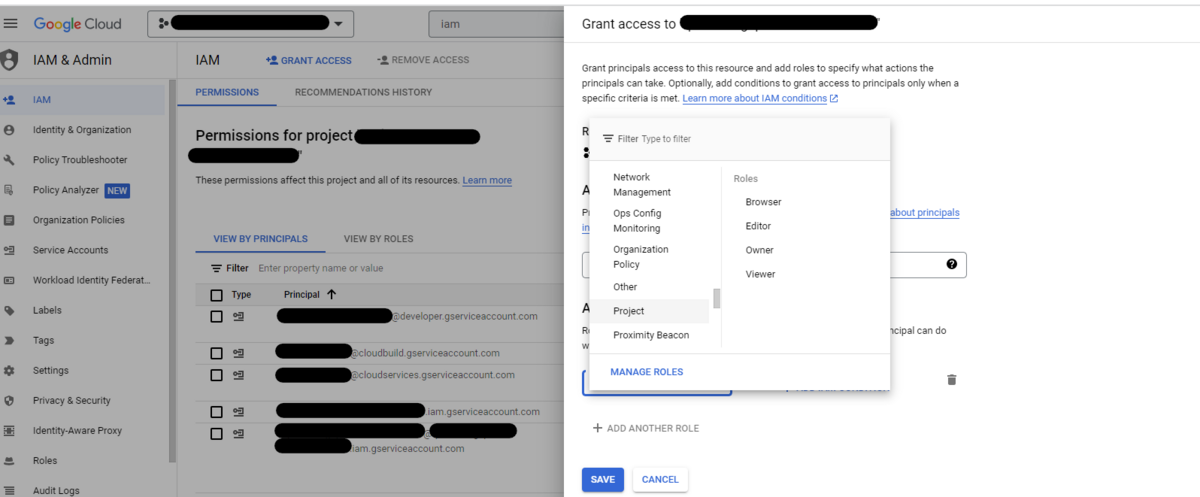
Task: Select Network Management role category
Action: tap(649, 184)
